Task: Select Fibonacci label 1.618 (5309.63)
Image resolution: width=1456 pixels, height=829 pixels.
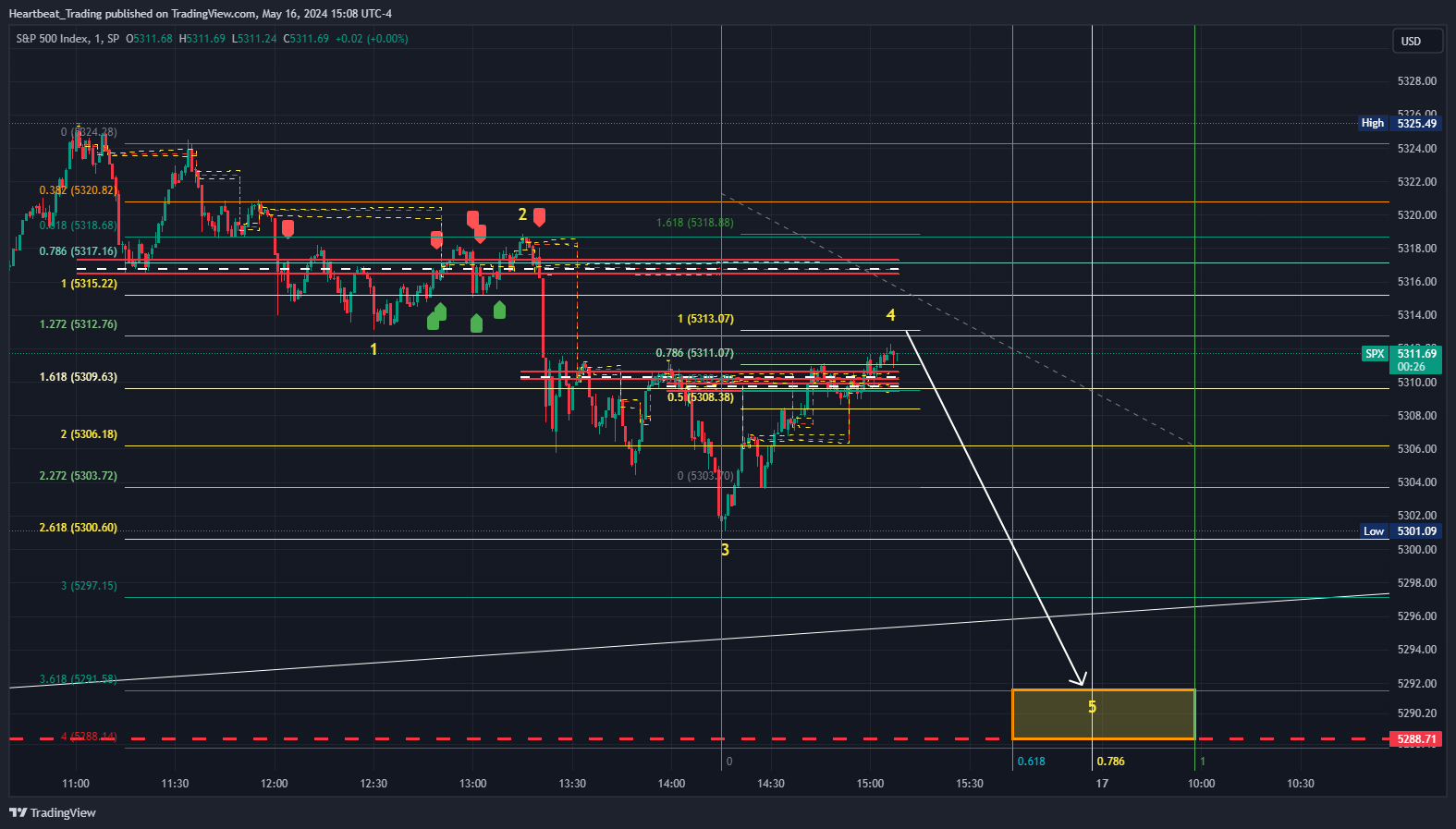Action: 79,377
